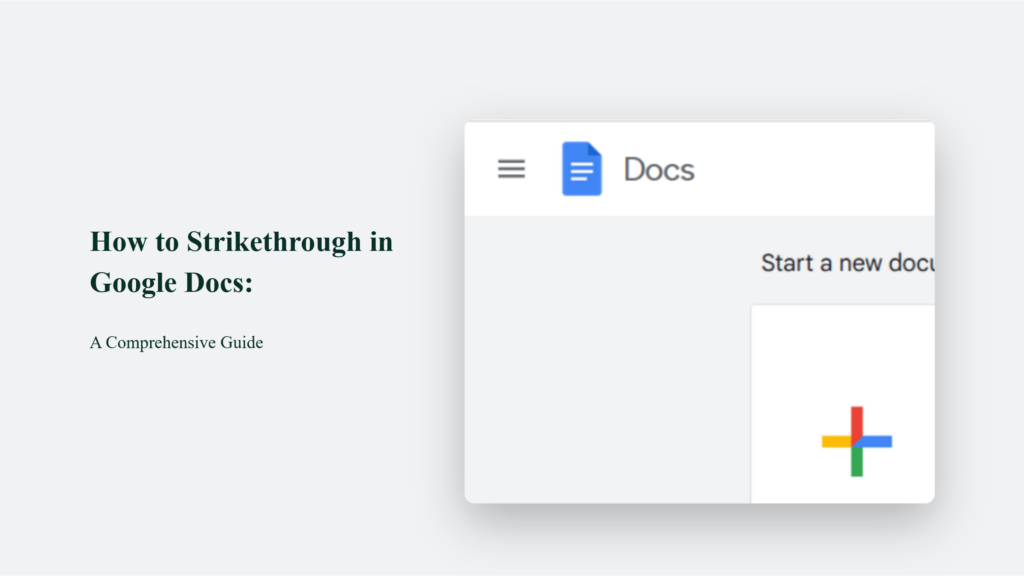Click the word "Comprehensive" in the subtitle
Viewport: 1024px width, 576px height.
[154, 343]
